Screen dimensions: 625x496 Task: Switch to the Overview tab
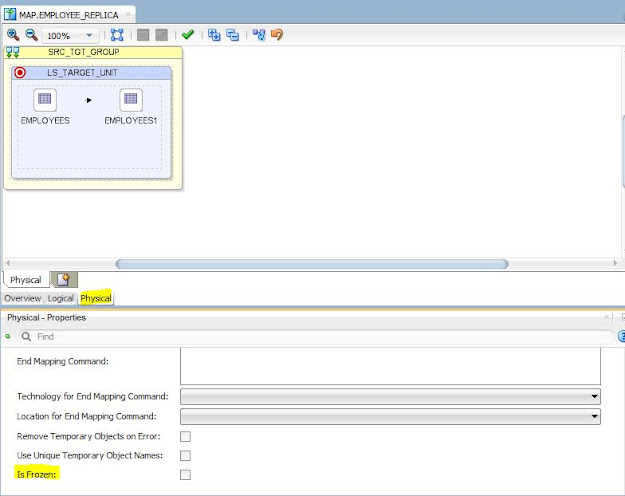point(23,298)
